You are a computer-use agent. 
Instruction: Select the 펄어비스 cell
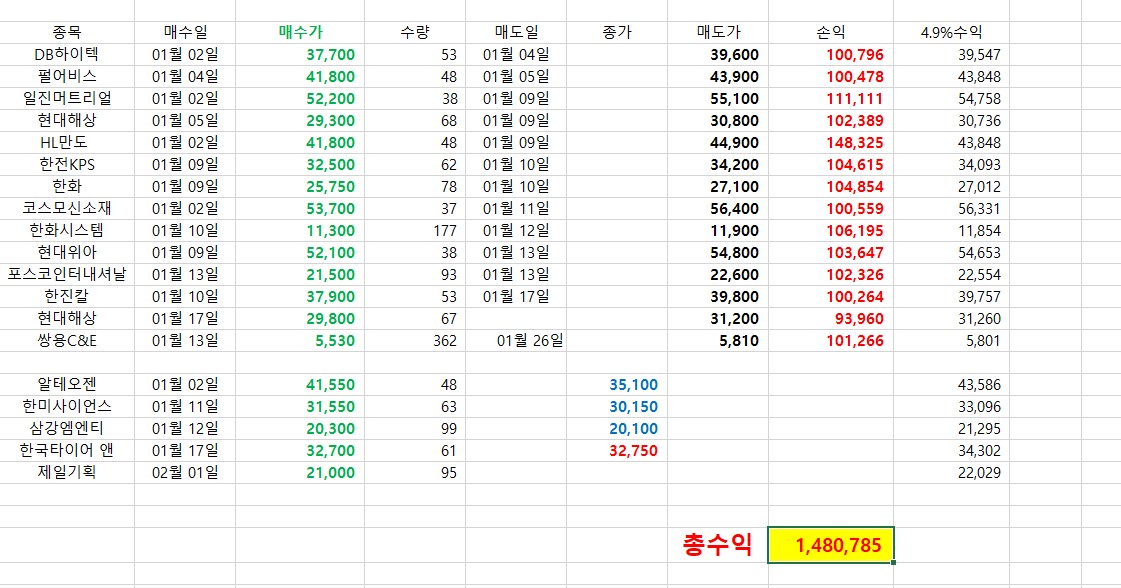[66, 77]
